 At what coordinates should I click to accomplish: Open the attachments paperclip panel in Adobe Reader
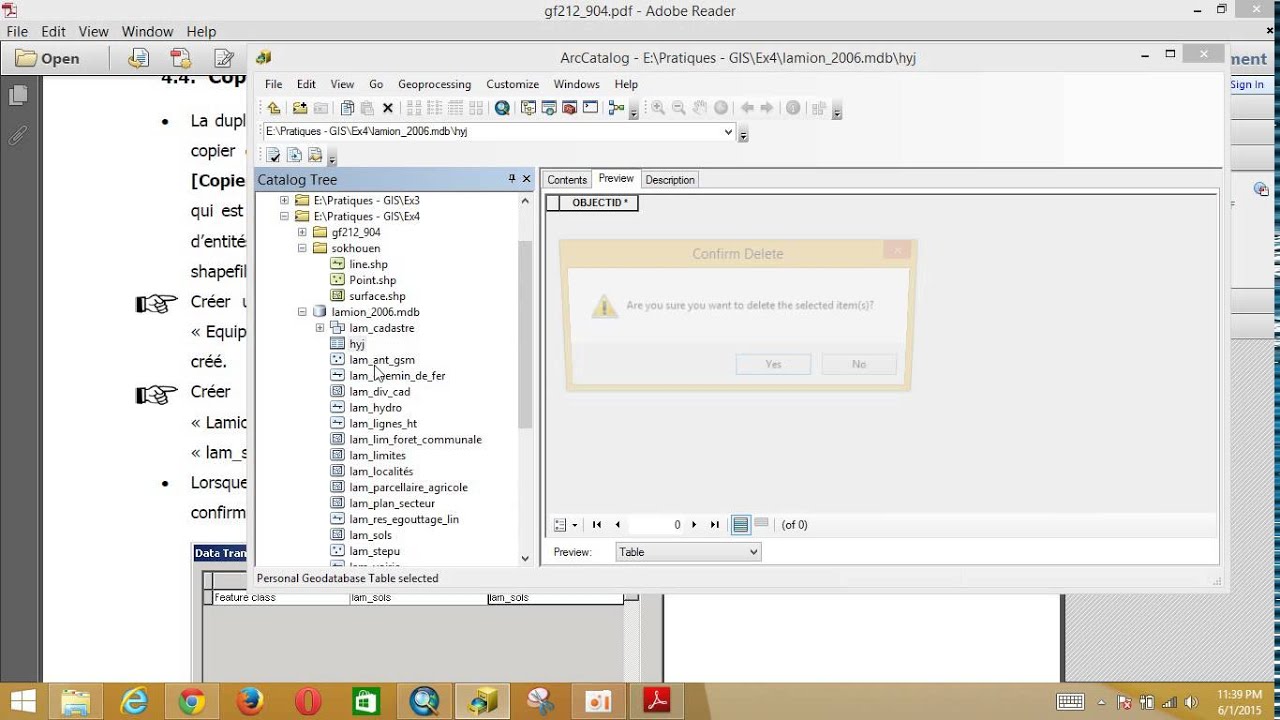(x=18, y=136)
